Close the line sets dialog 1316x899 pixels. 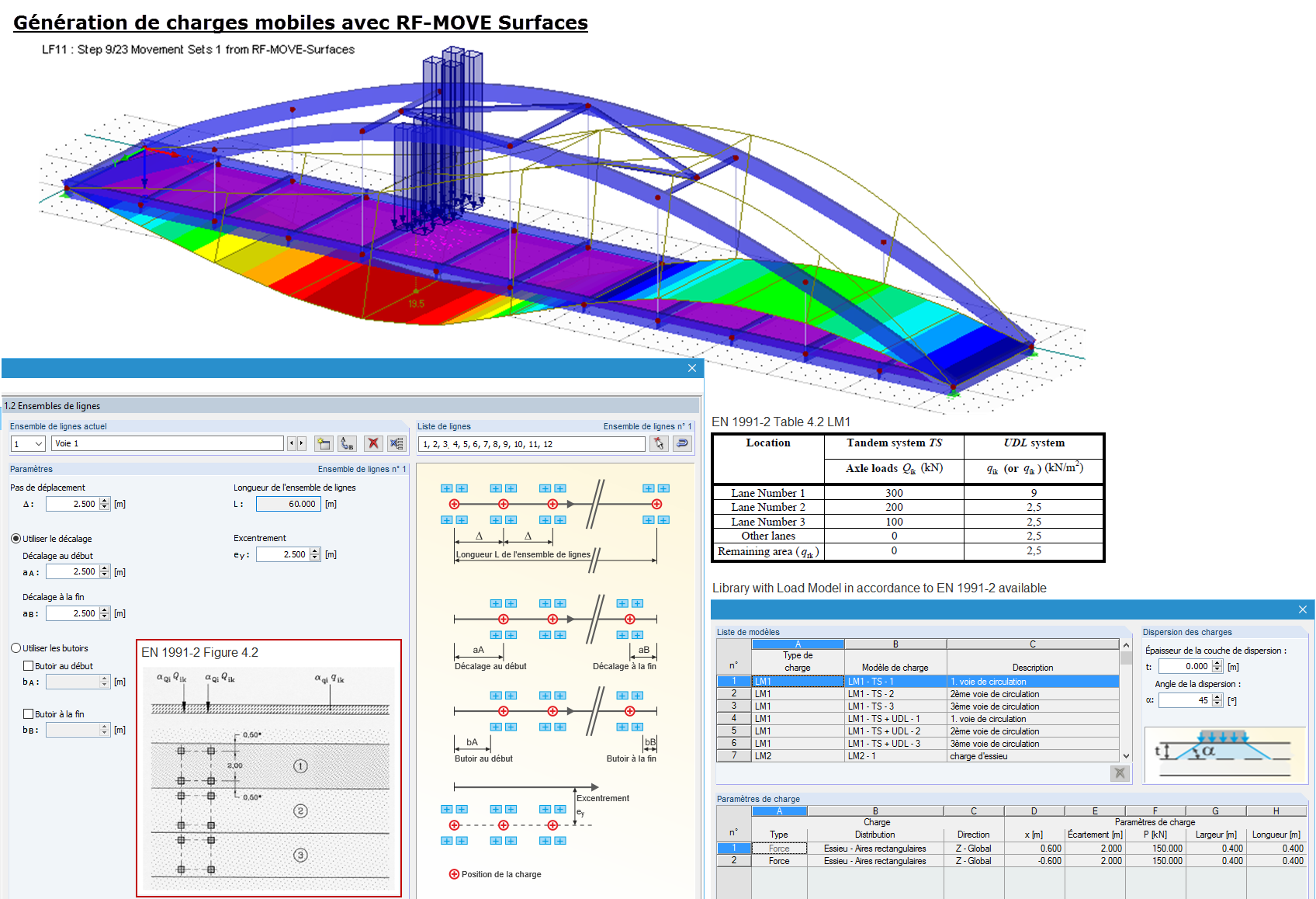[692, 368]
